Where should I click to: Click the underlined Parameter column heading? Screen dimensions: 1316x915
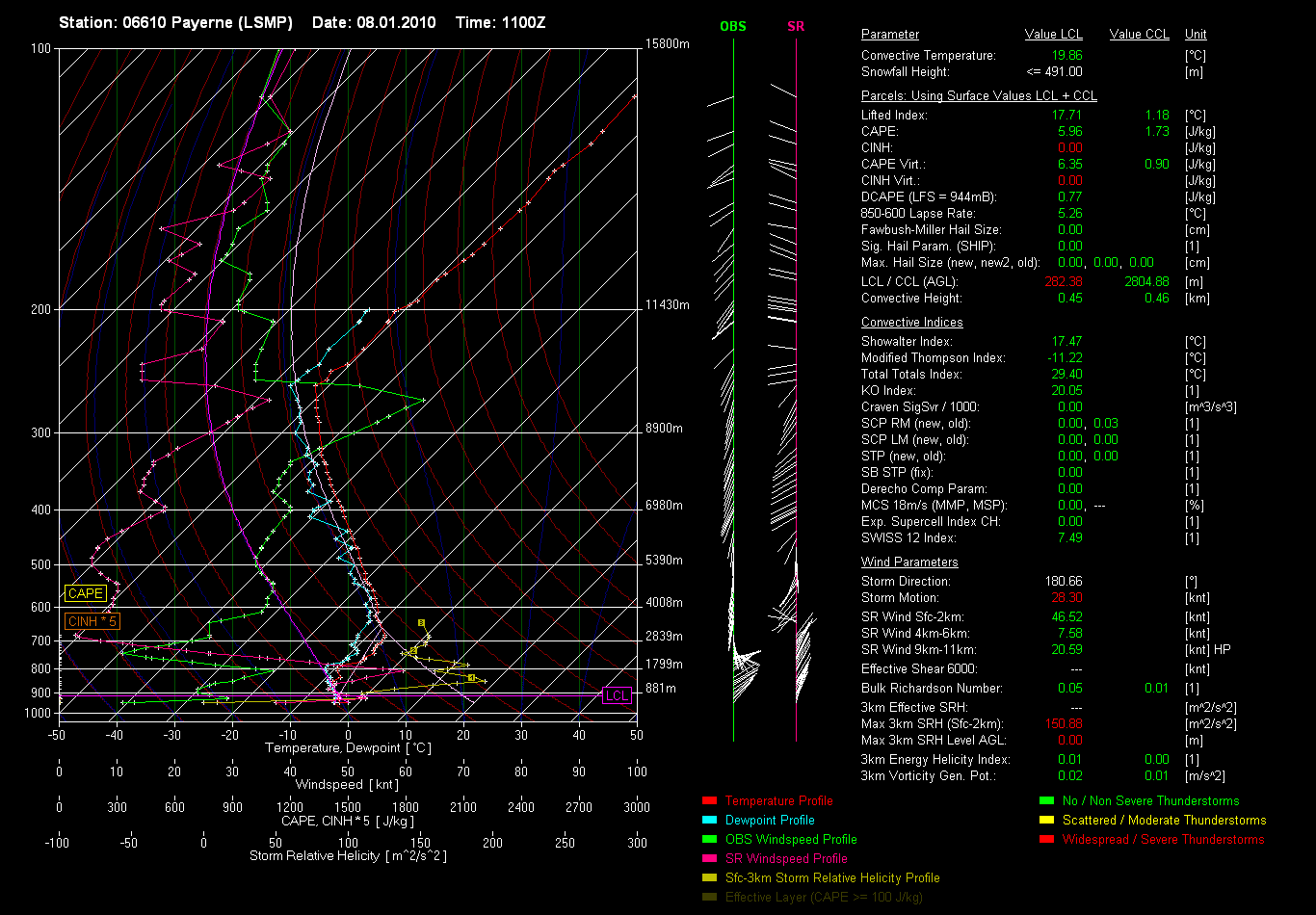coord(889,35)
